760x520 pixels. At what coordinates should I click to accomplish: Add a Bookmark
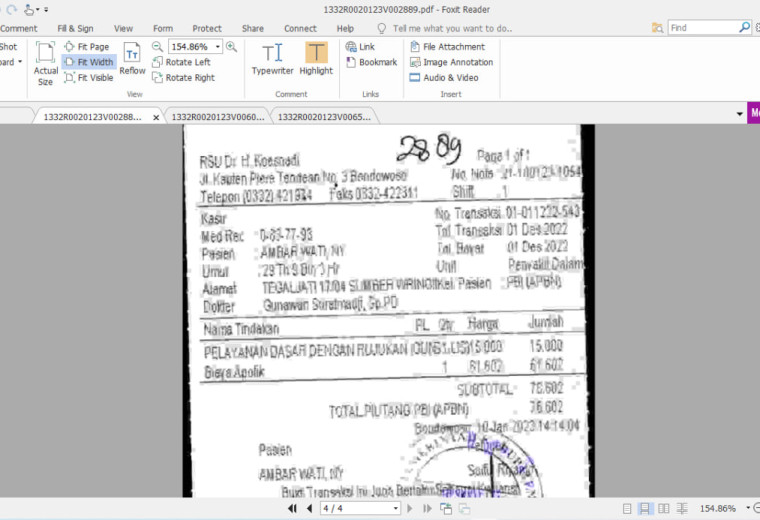(x=371, y=62)
